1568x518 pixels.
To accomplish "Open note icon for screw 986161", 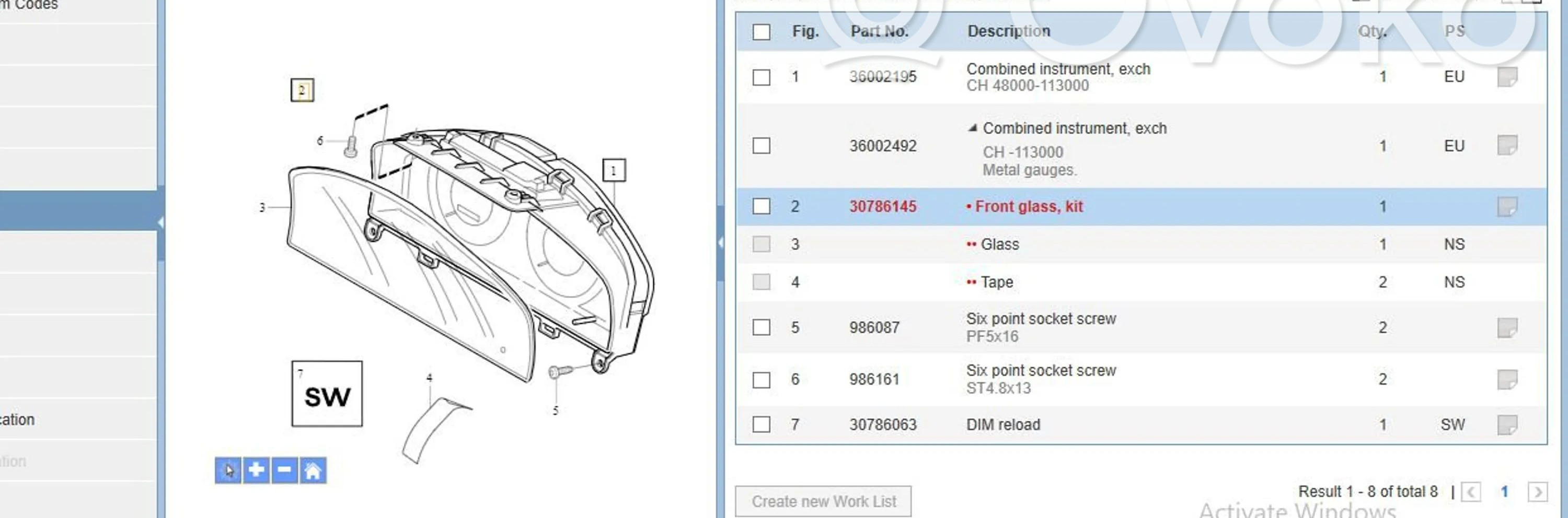I will [x=1506, y=380].
